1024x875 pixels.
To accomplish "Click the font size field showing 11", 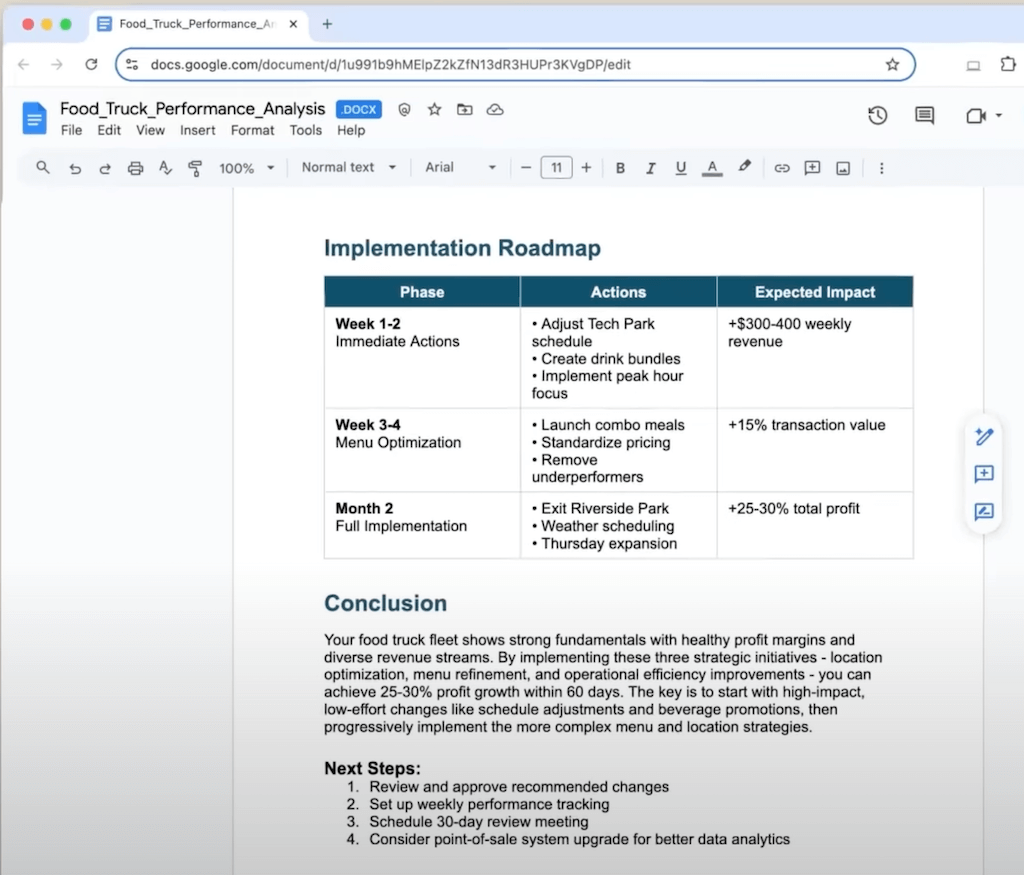I will 556,168.
